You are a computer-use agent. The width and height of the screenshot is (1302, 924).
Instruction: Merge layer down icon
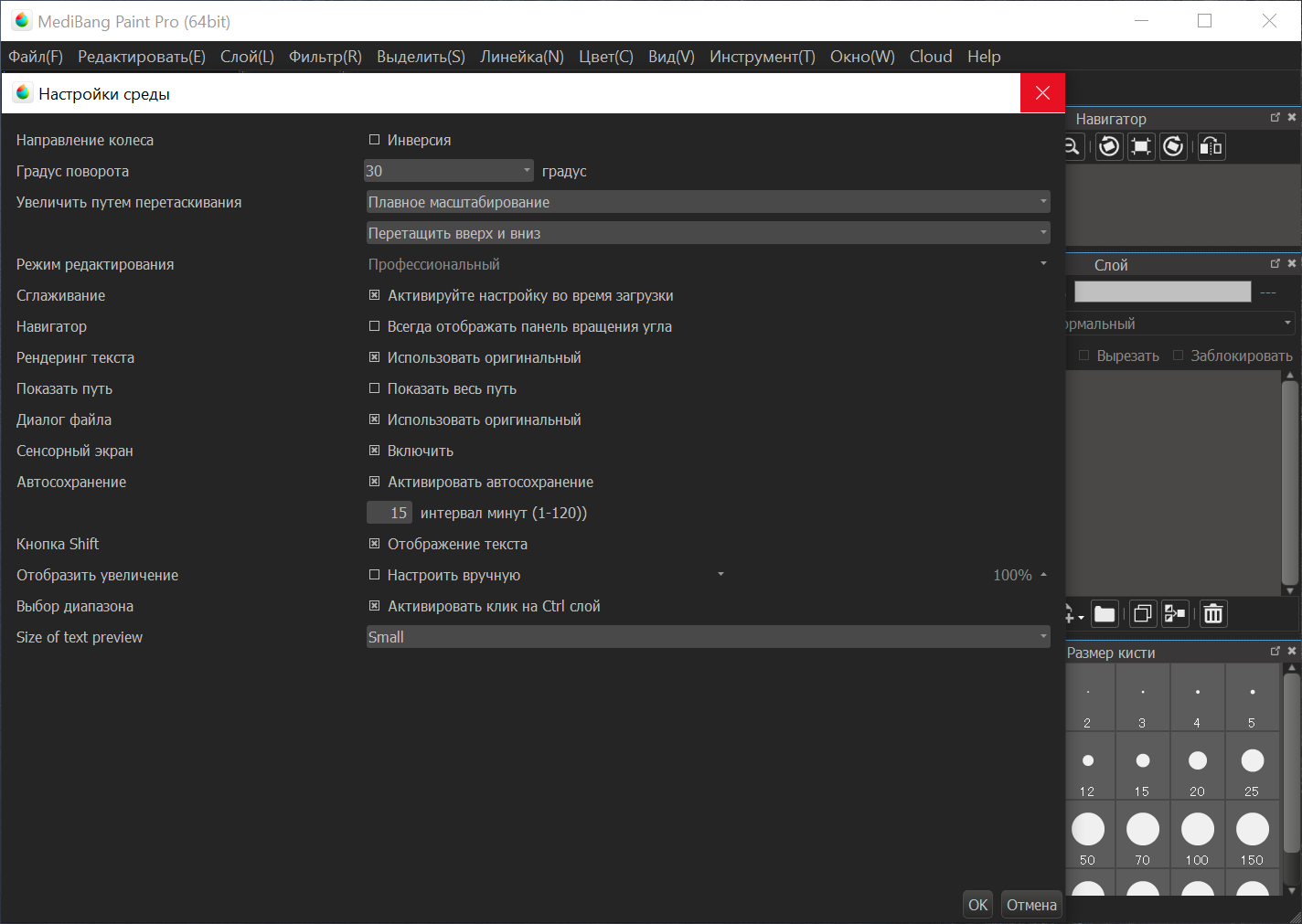[x=1175, y=614]
